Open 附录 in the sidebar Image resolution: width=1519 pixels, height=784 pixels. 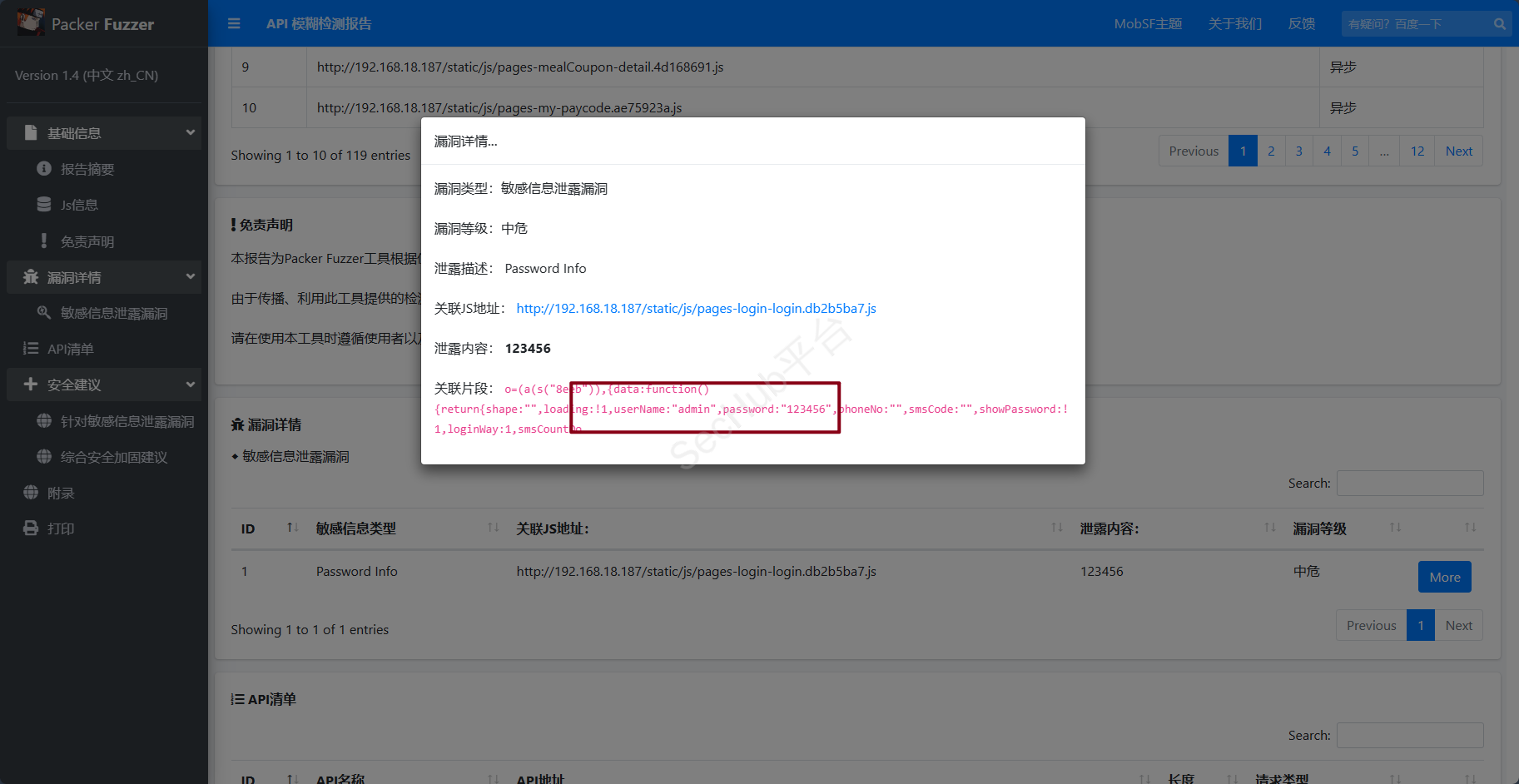click(60, 493)
